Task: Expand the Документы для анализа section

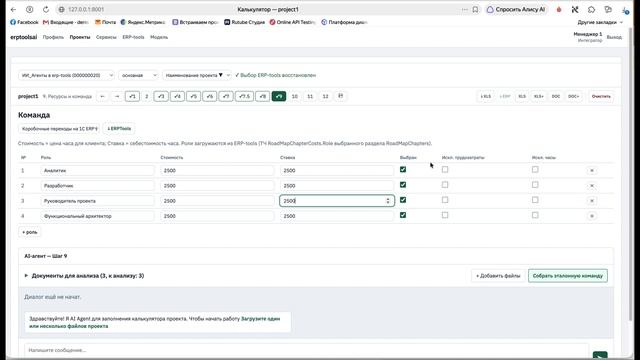Action: coord(84,276)
